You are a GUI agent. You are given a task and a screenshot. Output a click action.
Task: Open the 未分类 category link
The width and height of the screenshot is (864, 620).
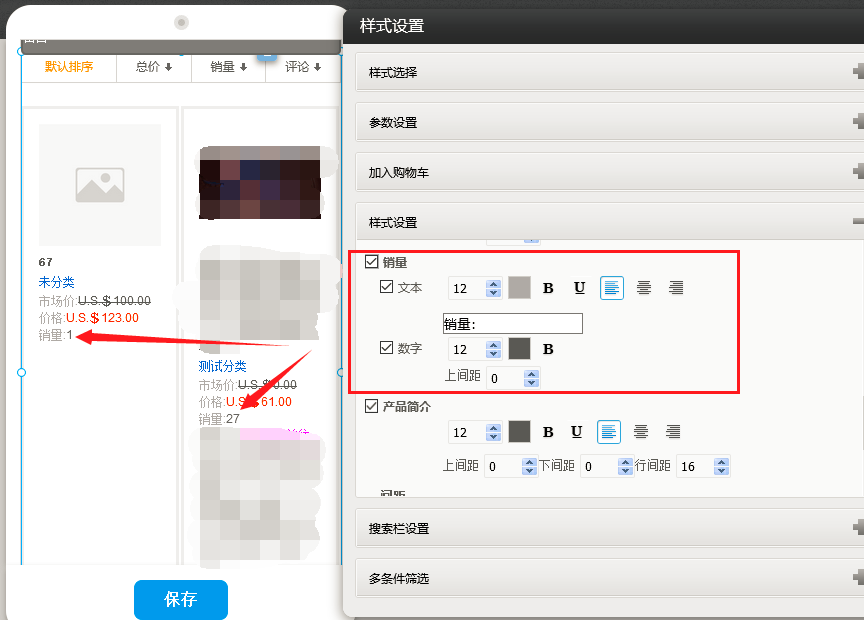[56, 282]
